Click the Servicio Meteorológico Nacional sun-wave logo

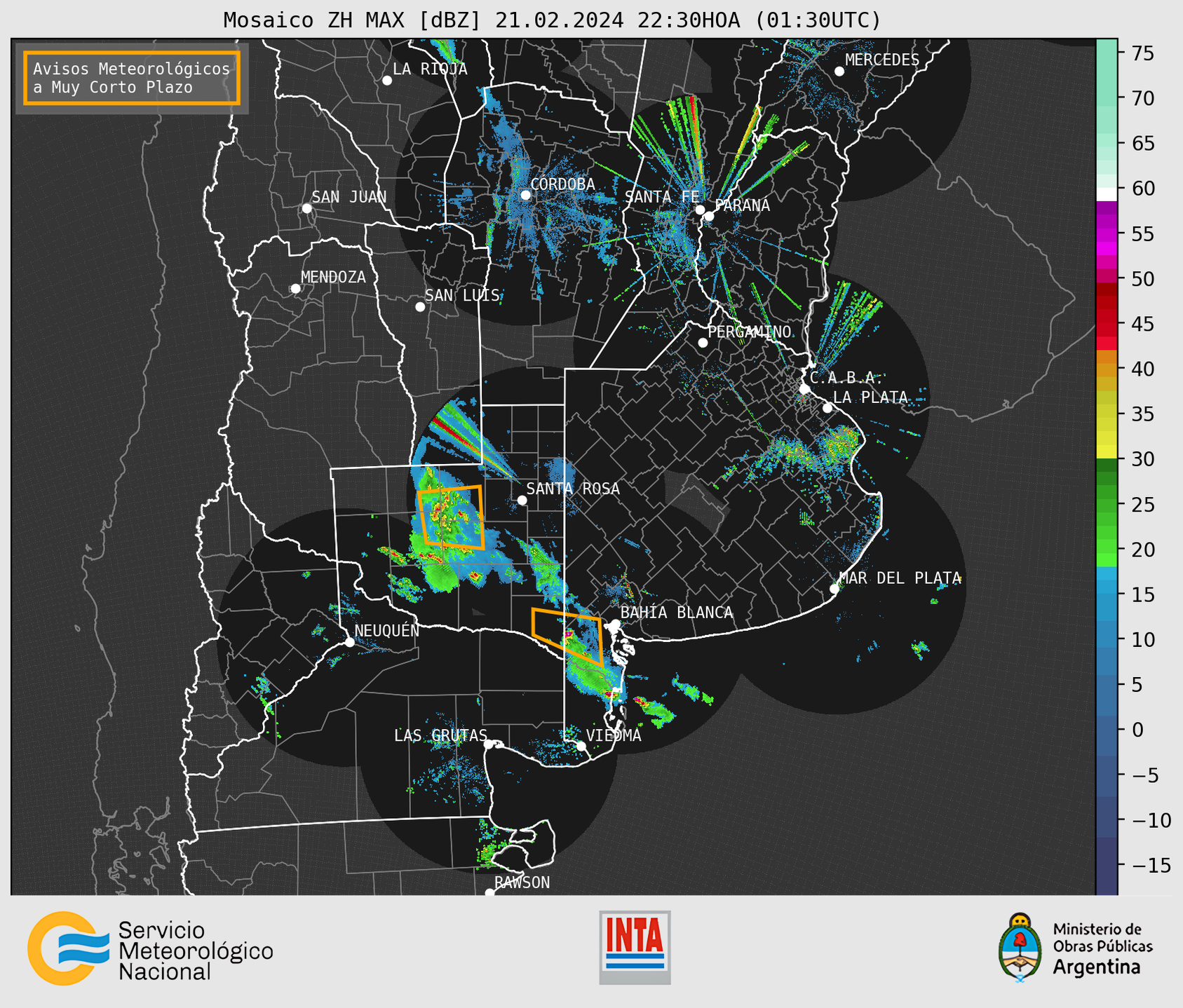coord(68,948)
